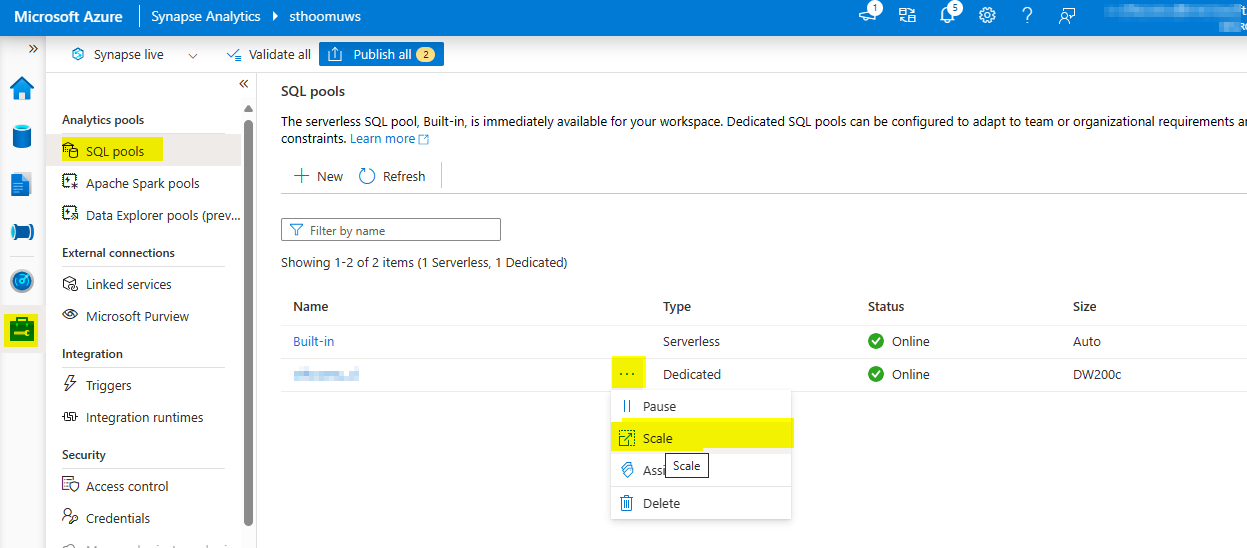Click the Microsoft Azure logo text
1247x548 pixels.
click(x=68, y=16)
